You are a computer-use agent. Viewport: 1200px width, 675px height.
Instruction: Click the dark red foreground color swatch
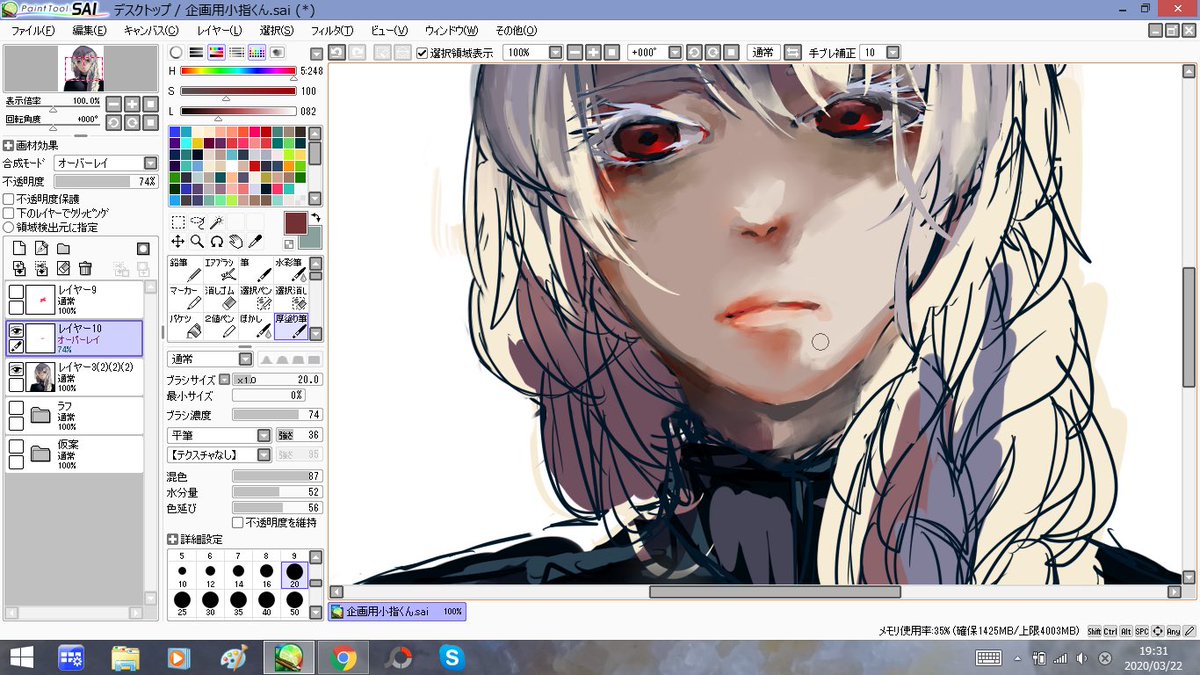(x=297, y=224)
